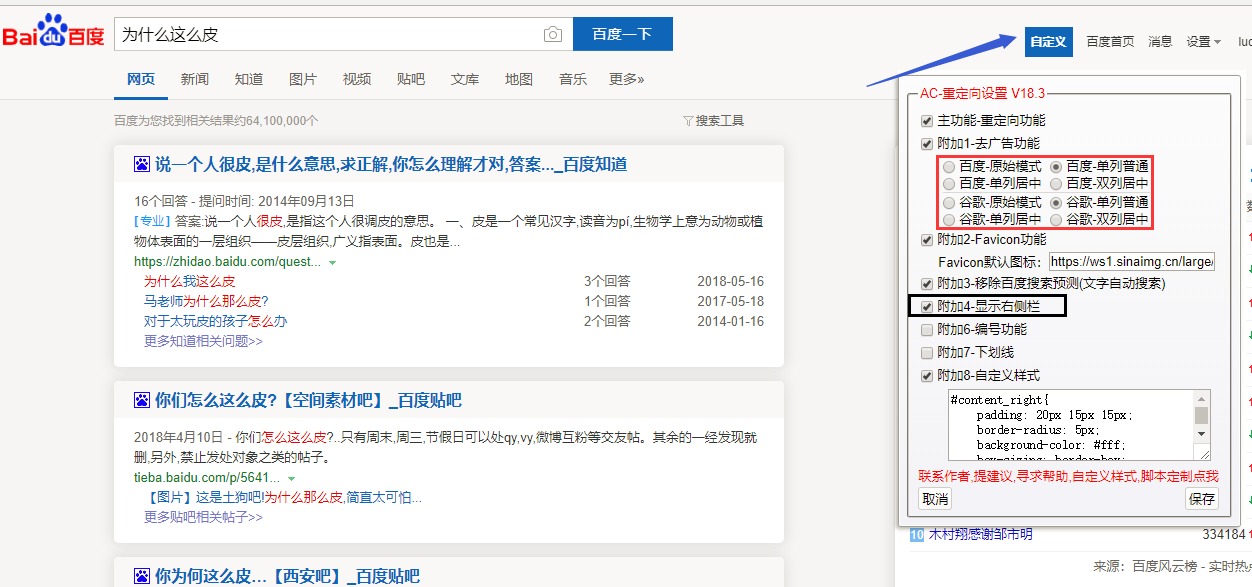1252x587 pixels.
Task: Click rank 10 badge beside 木村翔感谢邹市明
Action: (x=916, y=535)
